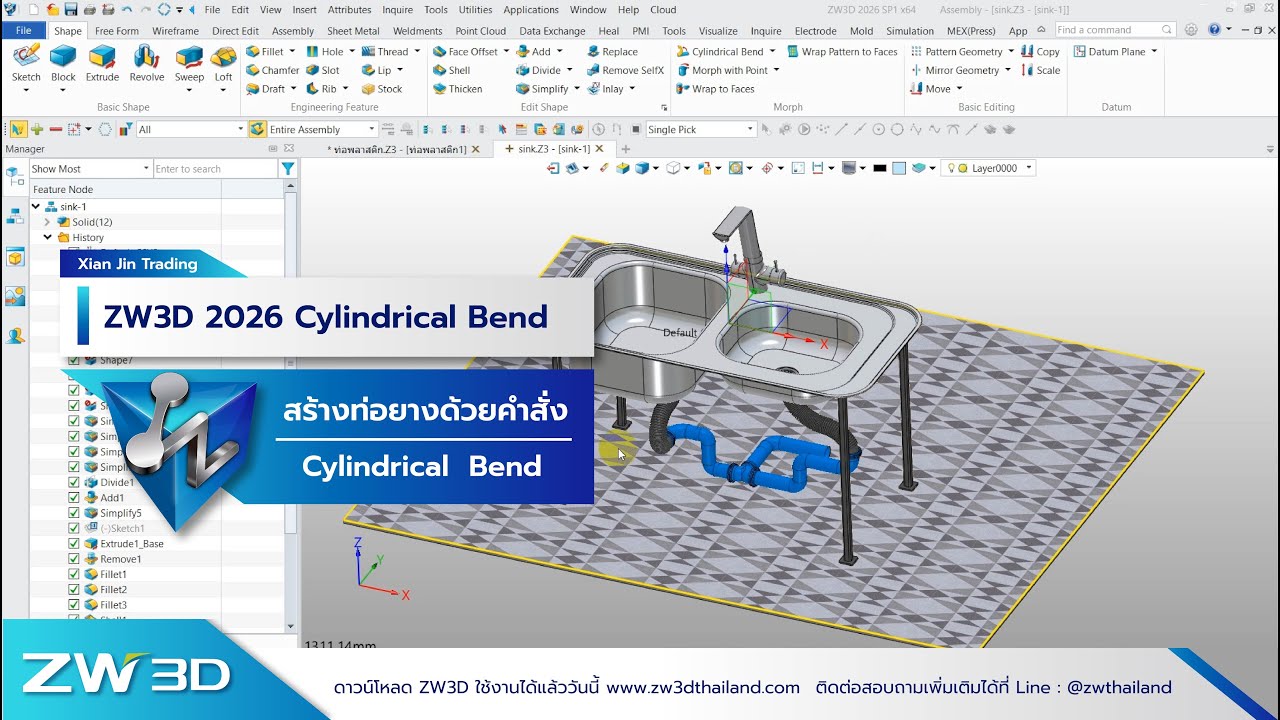The width and height of the screenshot is (1280, 720).
Task: Uncheck the Fillet2 feature checkbox
Action: (x=73, y=589)
